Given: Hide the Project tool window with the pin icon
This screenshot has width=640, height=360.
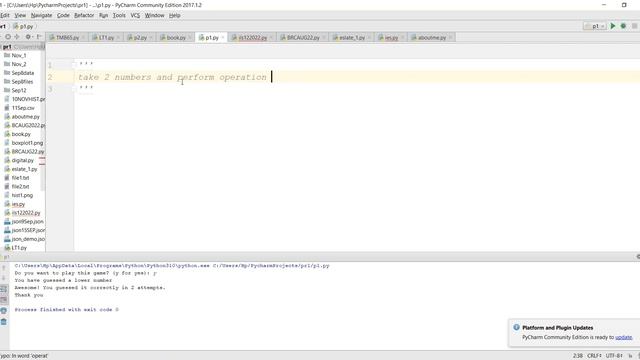Looking at the screenshot, I should click(x=39, y=37).
